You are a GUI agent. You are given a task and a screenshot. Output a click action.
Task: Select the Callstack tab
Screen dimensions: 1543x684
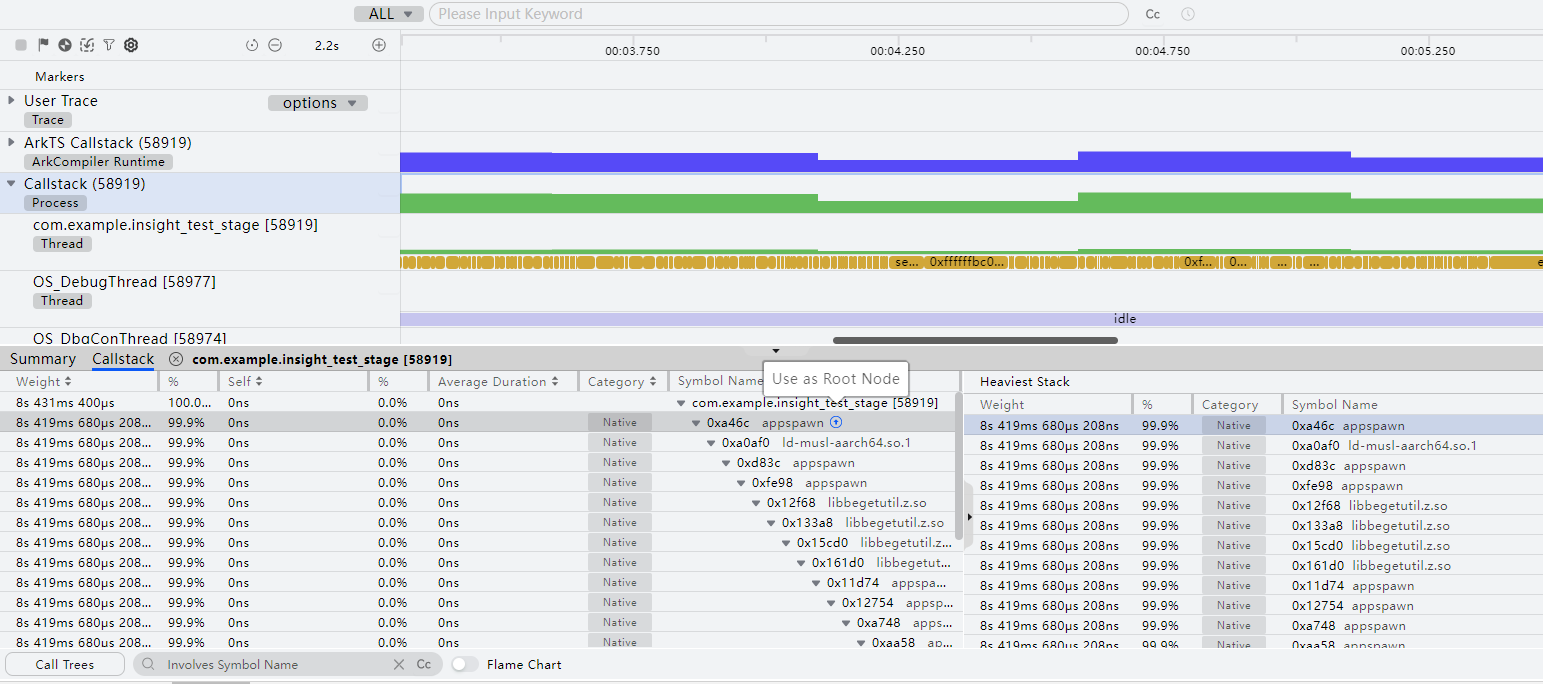coord(123,359)
